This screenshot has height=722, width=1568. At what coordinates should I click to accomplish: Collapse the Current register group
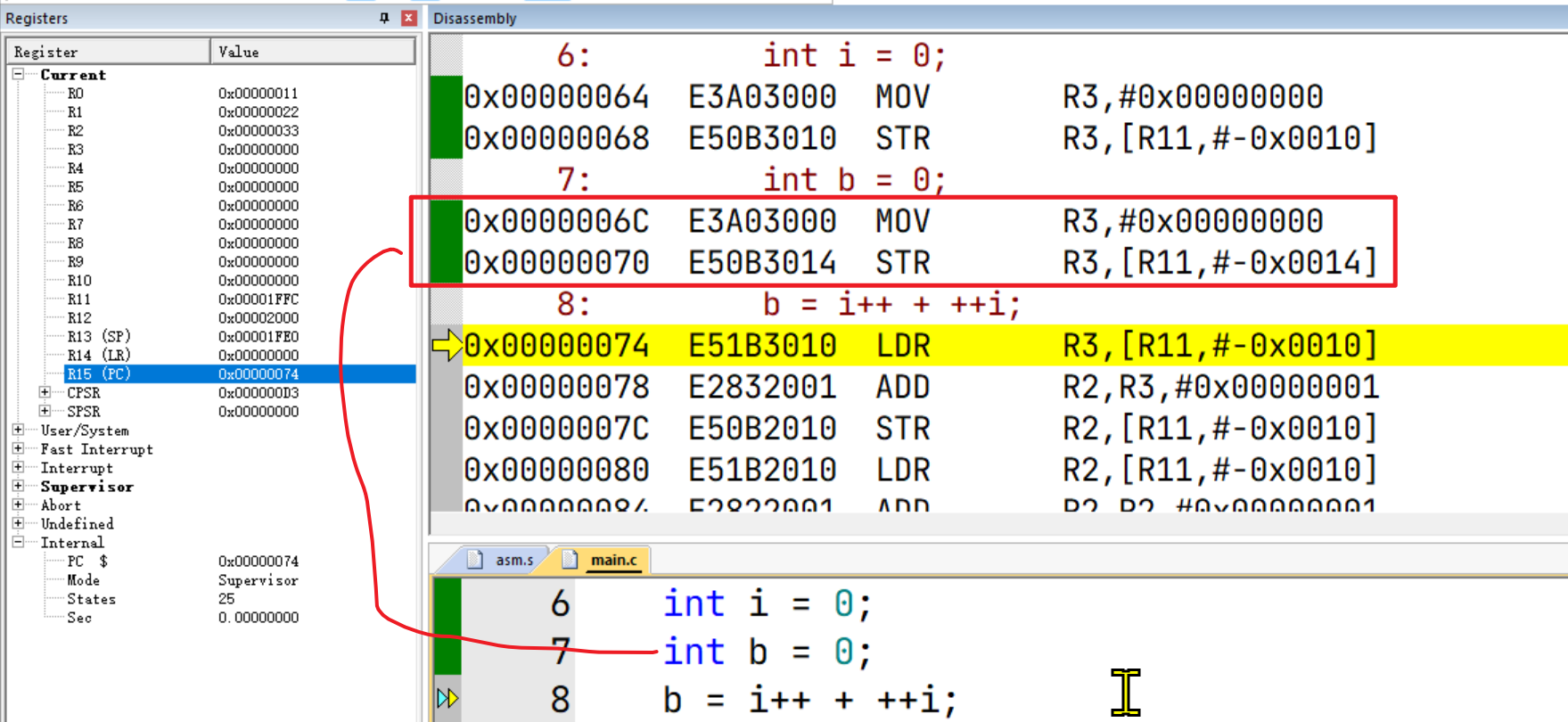[x=18, y=75]
